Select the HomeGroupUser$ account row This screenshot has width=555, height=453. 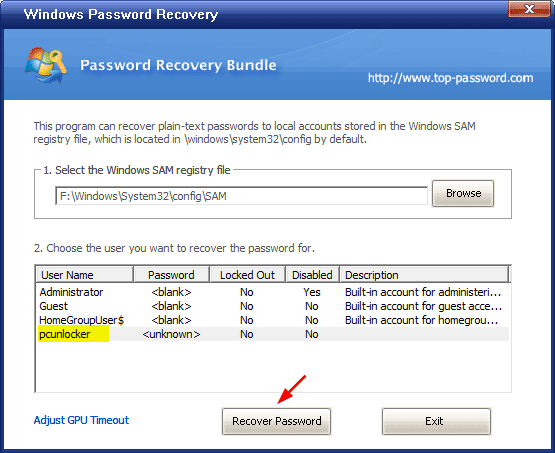pyautogui.click(x=273, y=320)
